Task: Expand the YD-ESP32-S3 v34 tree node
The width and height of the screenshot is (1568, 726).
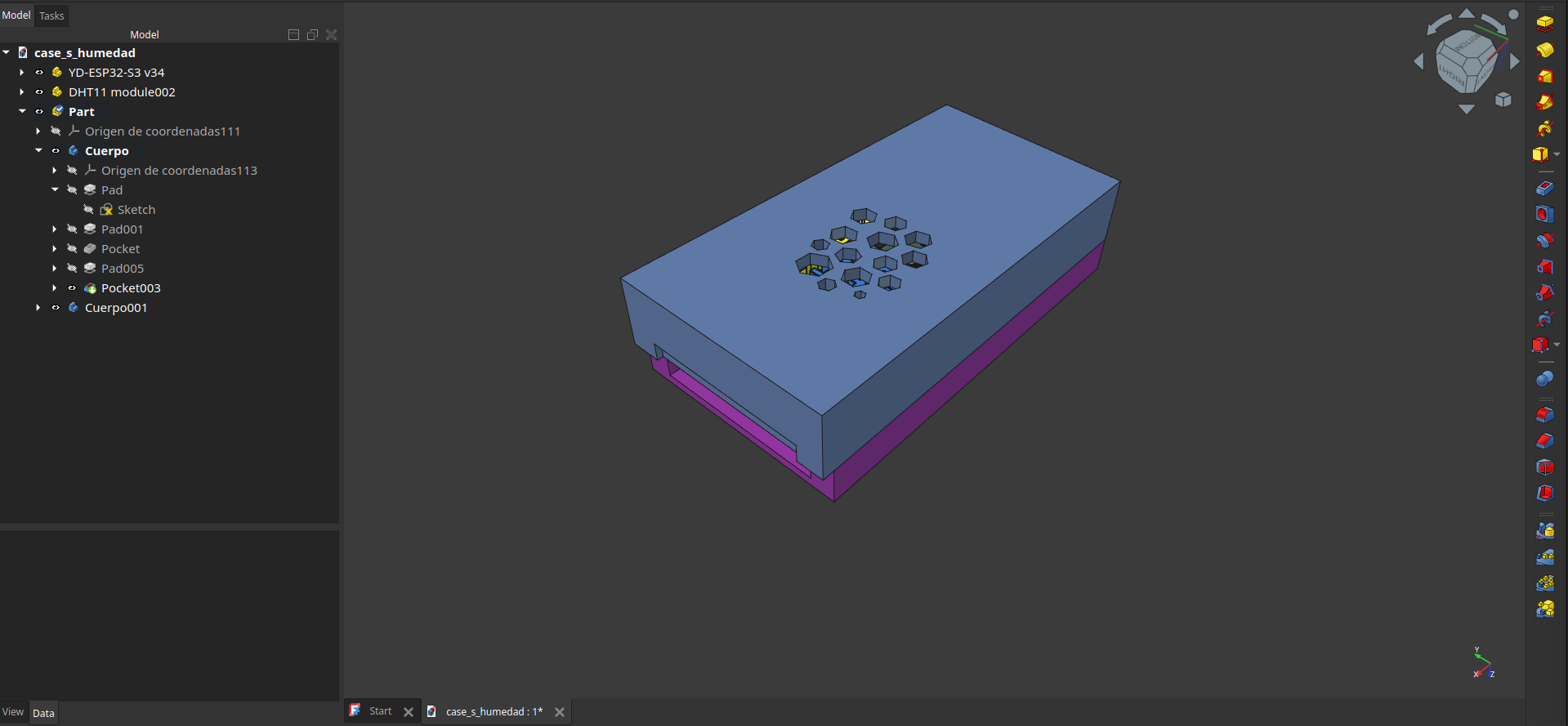Action: tap(22, 73)
